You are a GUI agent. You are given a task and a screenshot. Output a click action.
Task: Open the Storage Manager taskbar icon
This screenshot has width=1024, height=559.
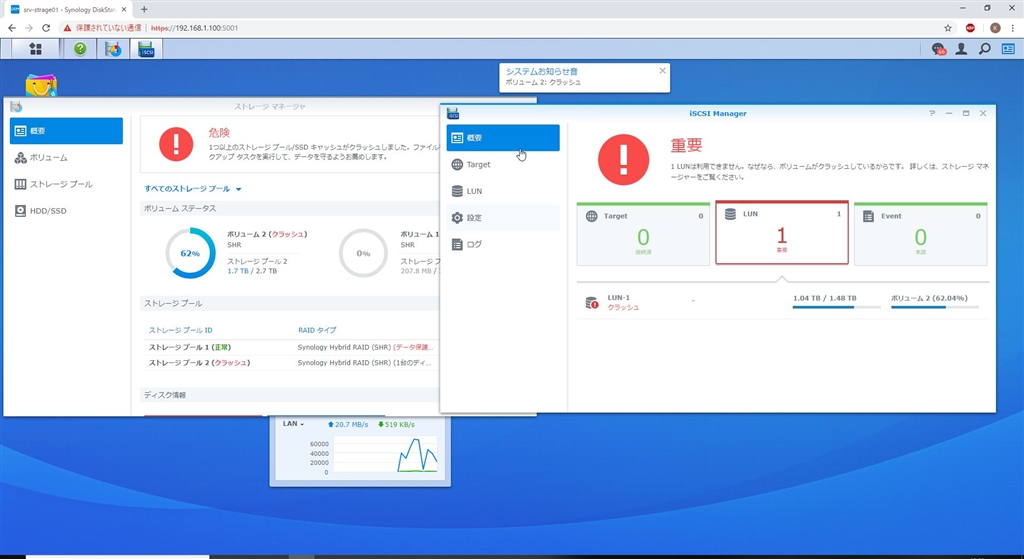113,49
